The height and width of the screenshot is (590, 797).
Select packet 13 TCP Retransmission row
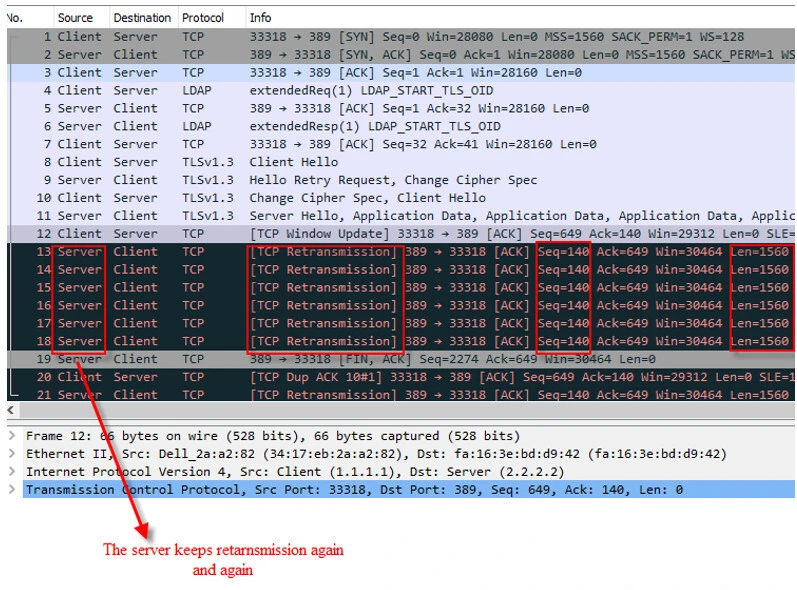click(x=400, y=252)
